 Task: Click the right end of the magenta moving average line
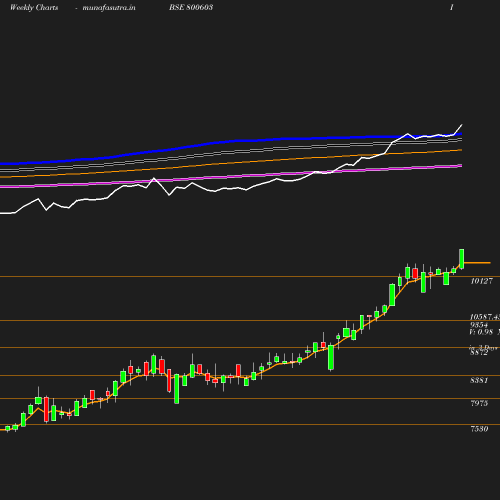(x=460, y=165)
